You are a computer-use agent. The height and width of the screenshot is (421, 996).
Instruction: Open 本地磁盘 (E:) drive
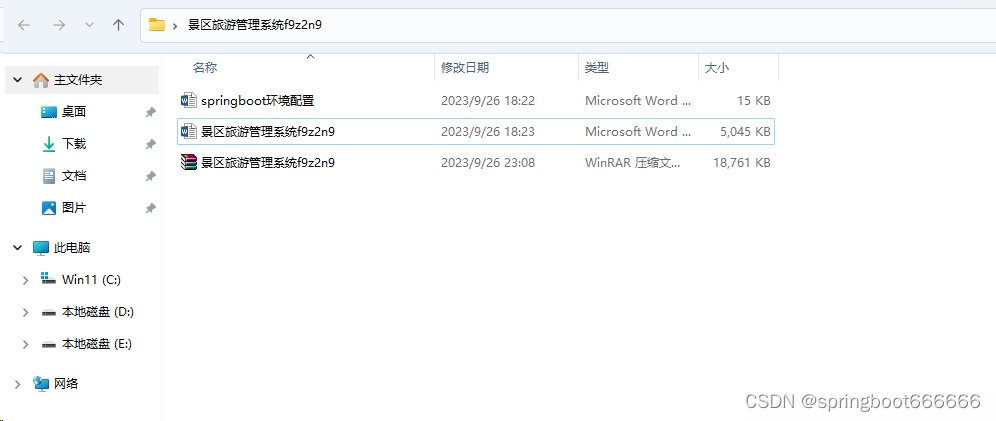tap(97, 344)
